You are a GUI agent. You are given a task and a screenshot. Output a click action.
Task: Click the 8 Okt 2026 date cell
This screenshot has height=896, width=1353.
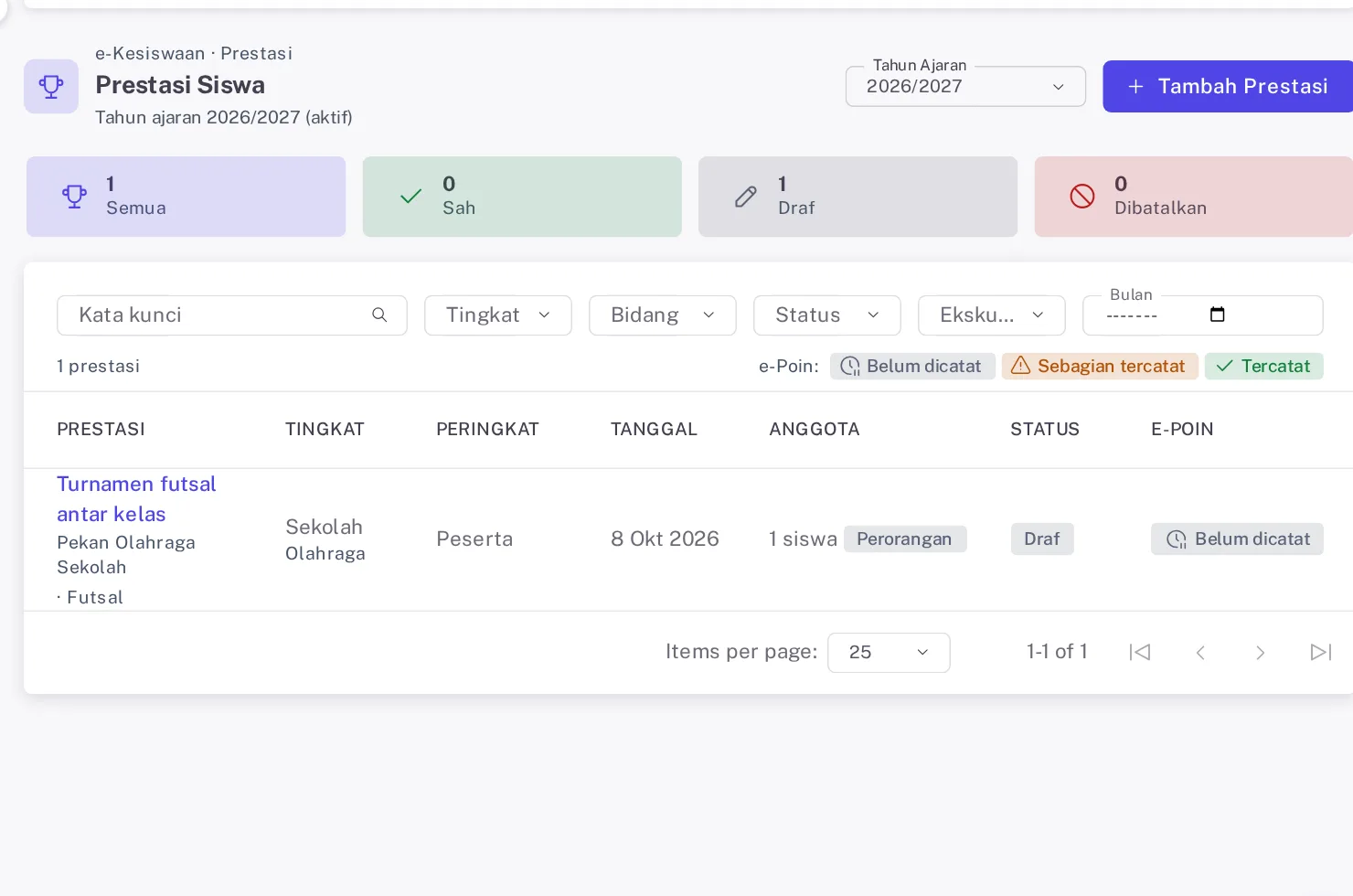665,539
